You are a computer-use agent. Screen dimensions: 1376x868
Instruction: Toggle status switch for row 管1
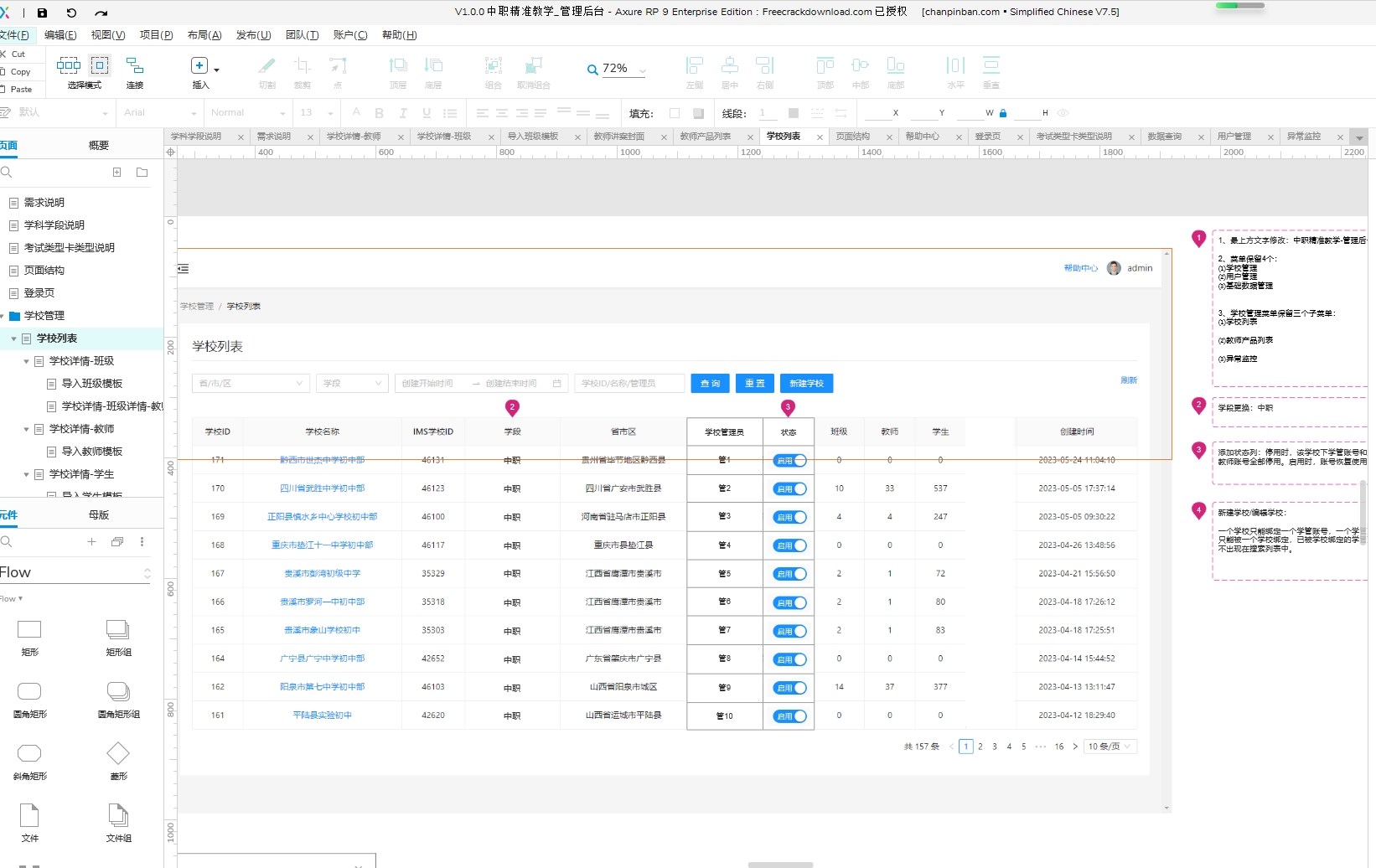click(x=789, y=461)
